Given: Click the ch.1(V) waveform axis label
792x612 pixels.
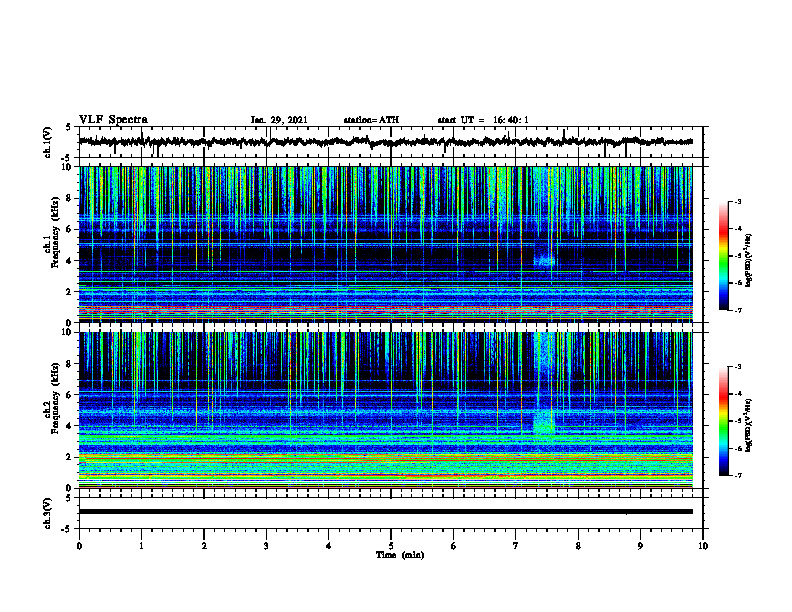Looking at the screenshot, I should coord(48,142).
